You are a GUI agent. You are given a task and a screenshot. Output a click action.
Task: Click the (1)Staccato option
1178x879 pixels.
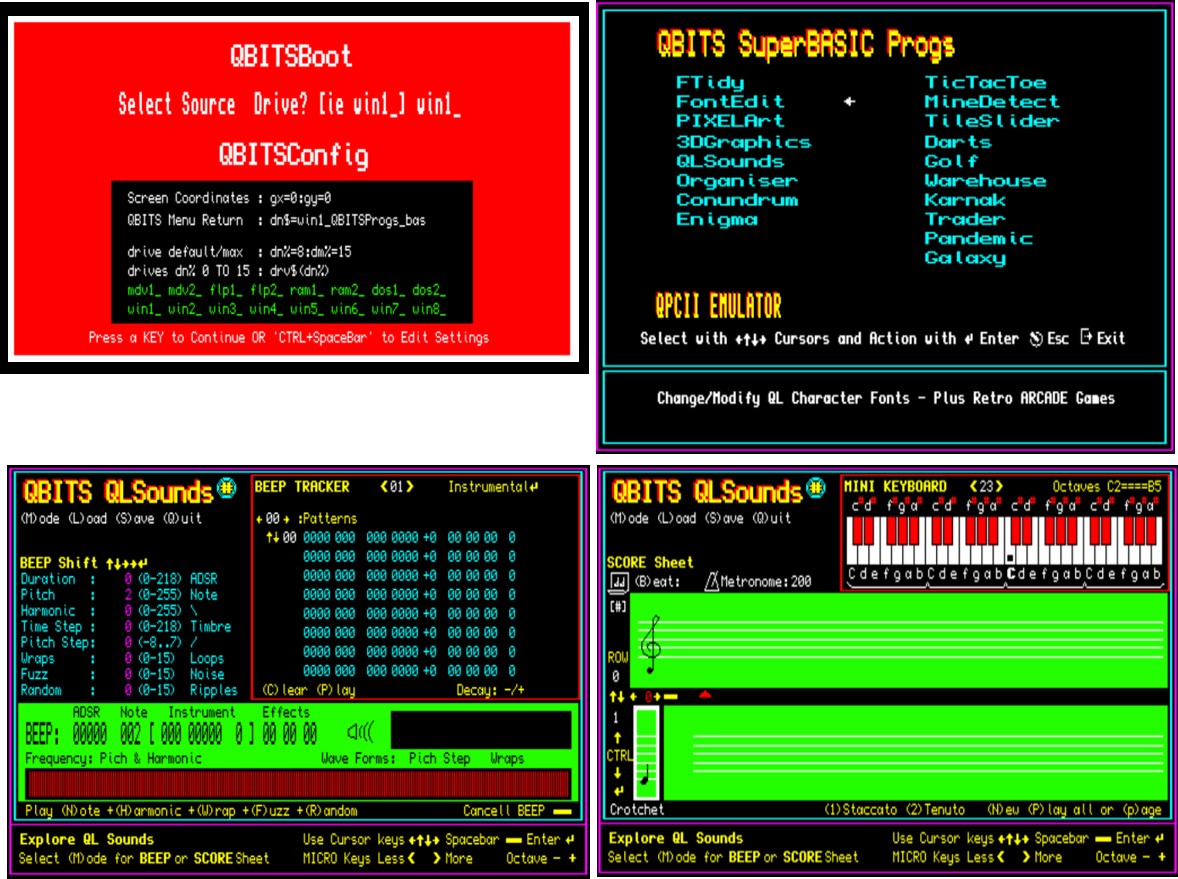[x=861, y=810]
